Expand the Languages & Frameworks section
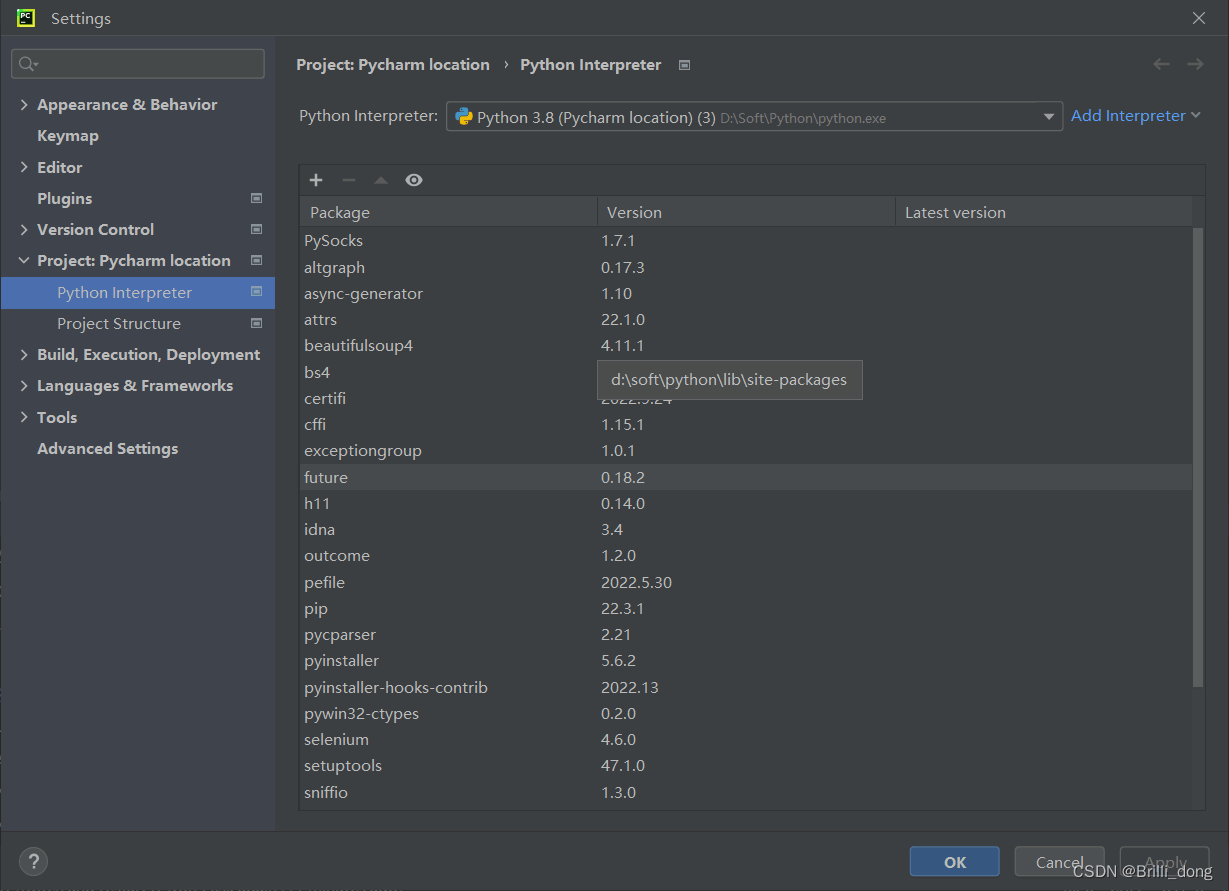 coord(24,385)
